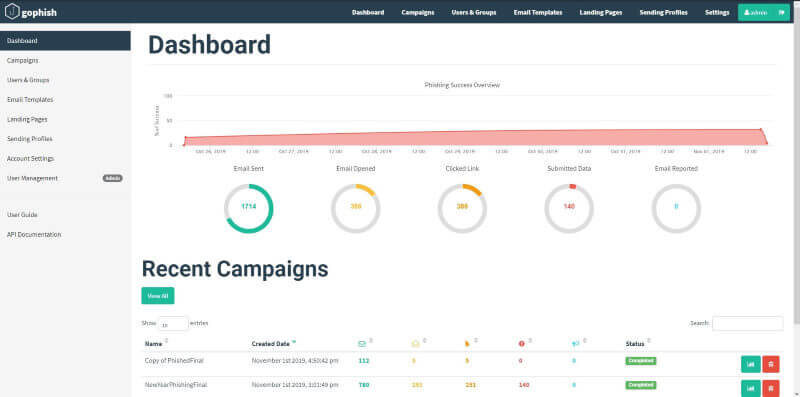Open User Management in the sidebar
This screenshot has width=800, height=397.
65,178
